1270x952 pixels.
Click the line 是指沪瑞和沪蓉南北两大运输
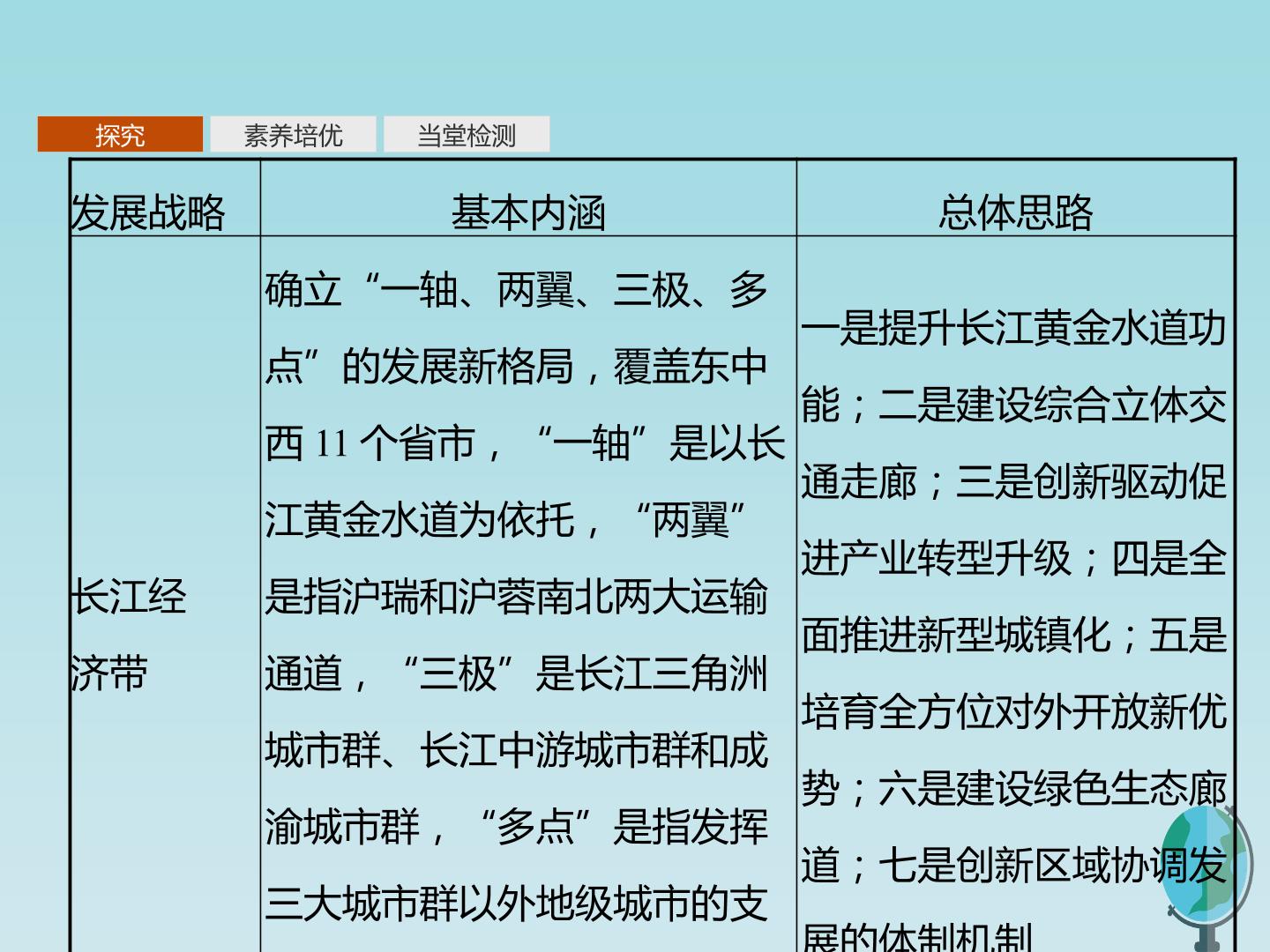point(516,597)
